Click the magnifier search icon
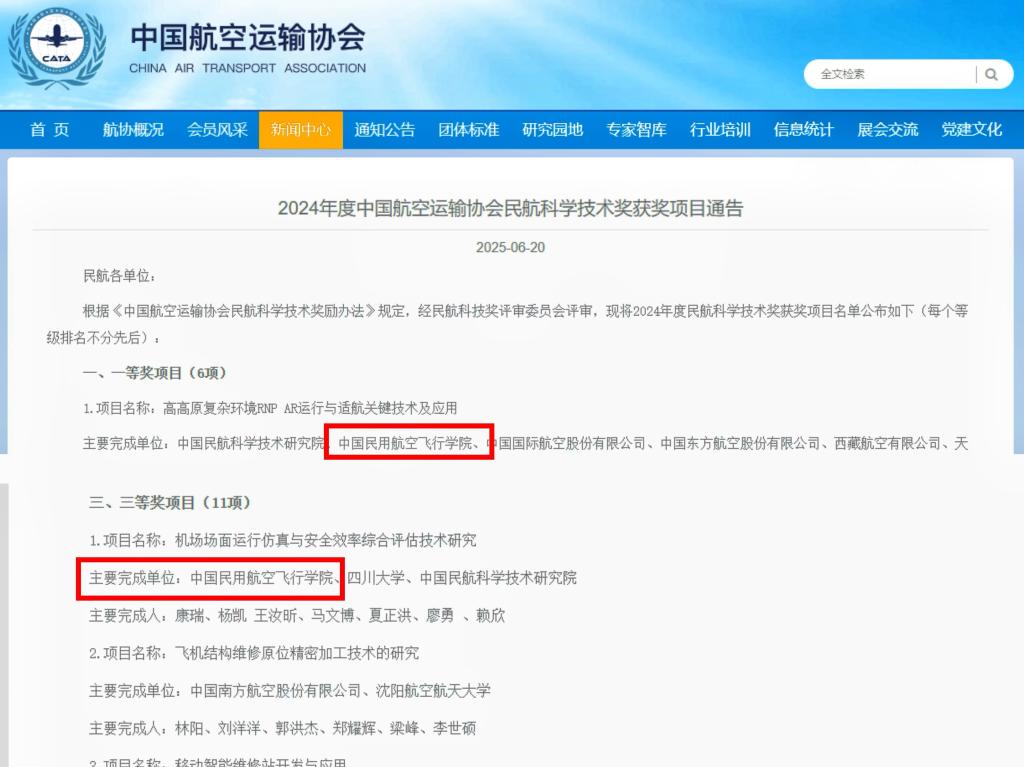This screenshot has width=1024, height=767. (991, 74)
